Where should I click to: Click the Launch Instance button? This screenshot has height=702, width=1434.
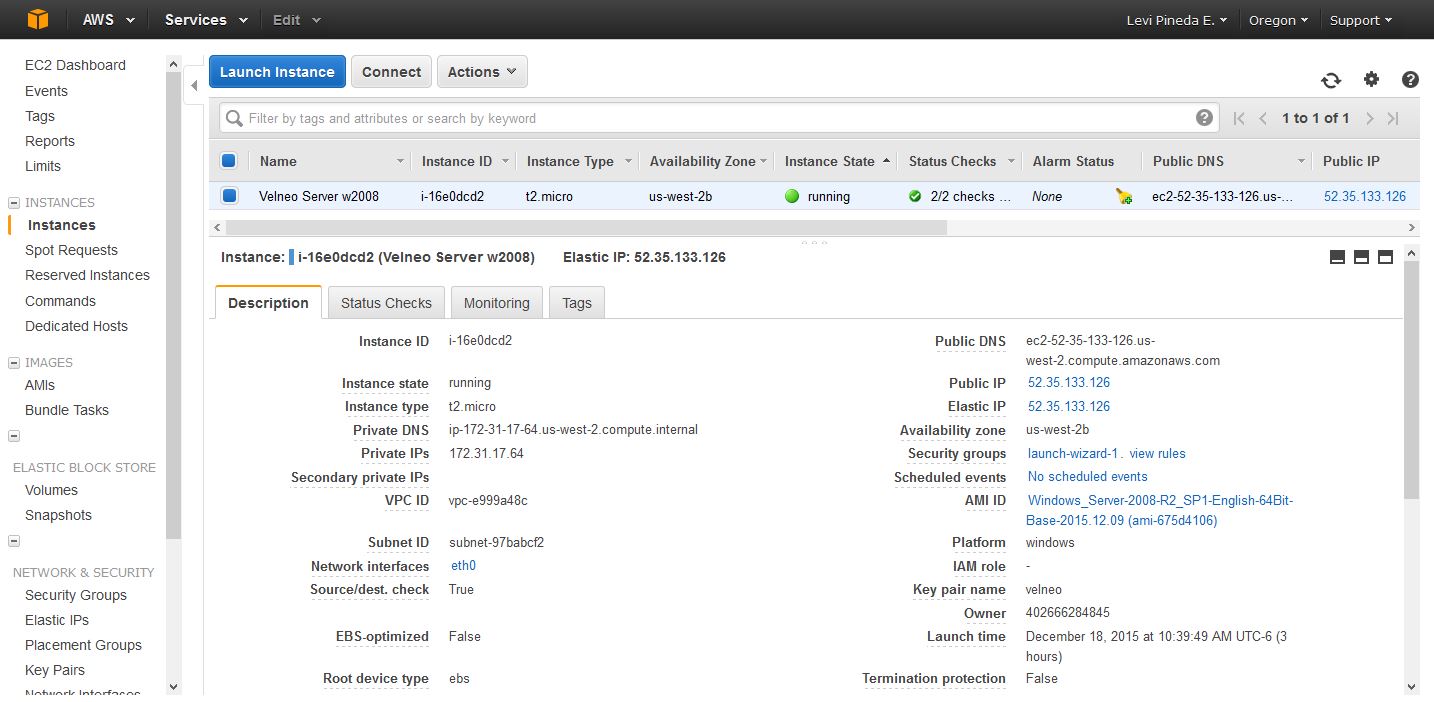277,72
